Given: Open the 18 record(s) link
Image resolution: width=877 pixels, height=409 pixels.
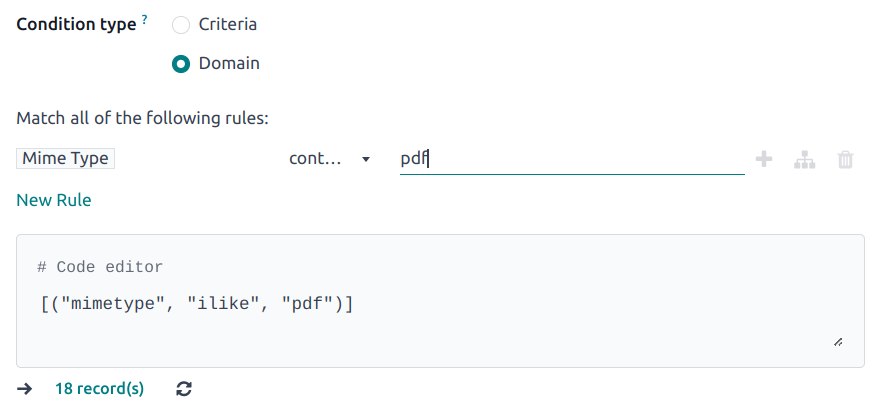Looking at the screenshot, I should (x=99, y=389).
